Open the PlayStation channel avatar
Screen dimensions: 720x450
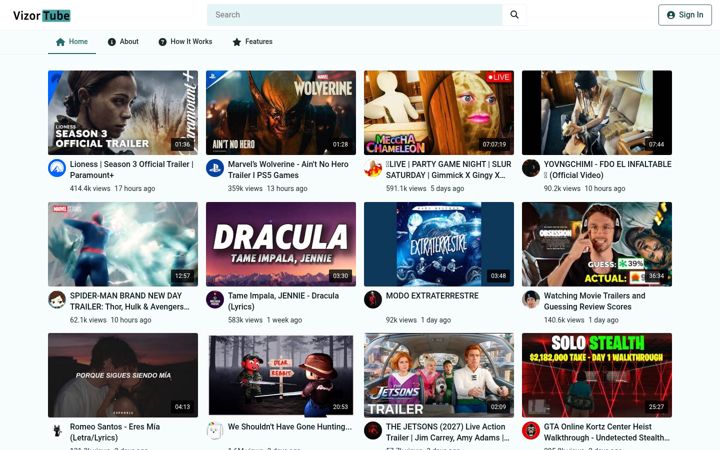point(215,169)
